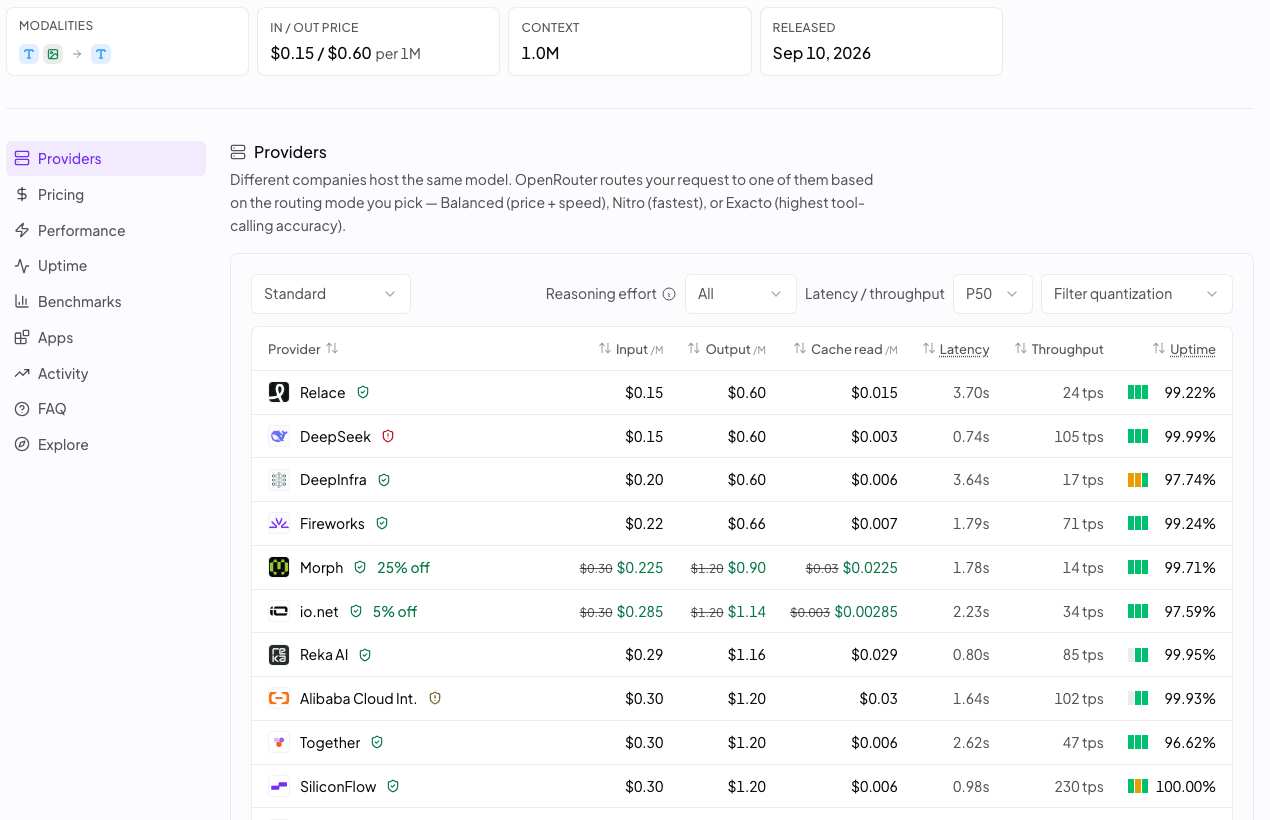The image size is (1270, 820).
Task: Click Reka AI's $0.029 cache read price
Action: pyautogui.click(x=874, y=655)
